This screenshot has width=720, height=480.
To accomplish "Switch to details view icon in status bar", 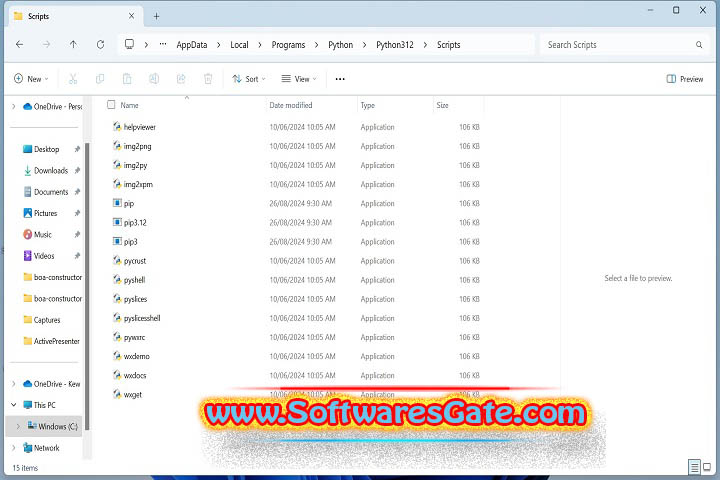I will click(694, 467).
